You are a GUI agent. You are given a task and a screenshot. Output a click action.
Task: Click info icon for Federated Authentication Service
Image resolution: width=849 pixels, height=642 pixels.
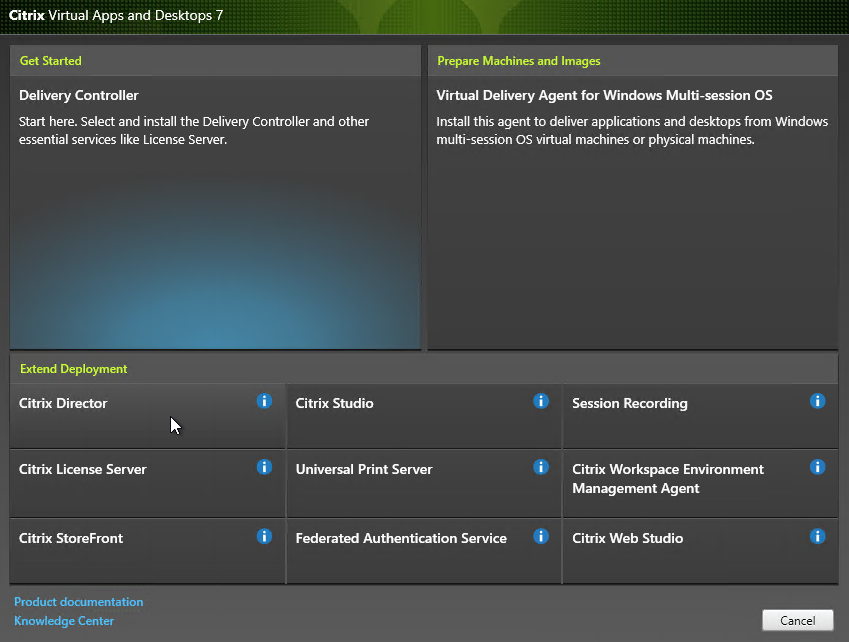pos(541,536)
